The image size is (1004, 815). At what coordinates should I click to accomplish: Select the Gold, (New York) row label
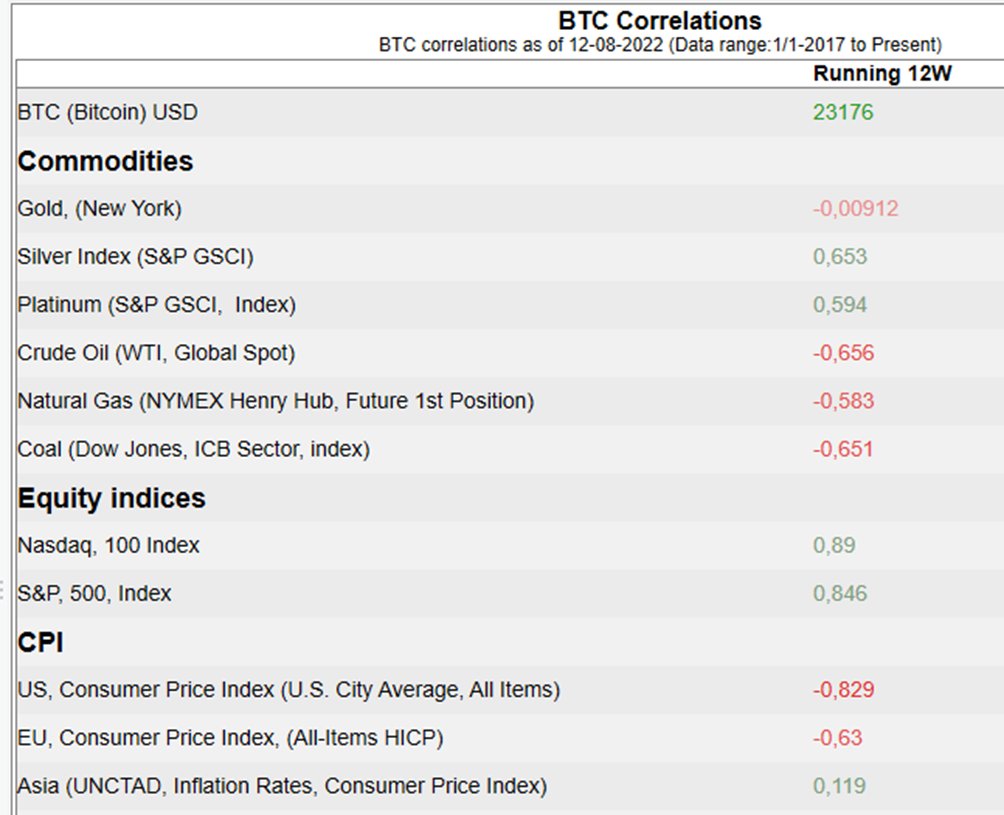(99, 209)
